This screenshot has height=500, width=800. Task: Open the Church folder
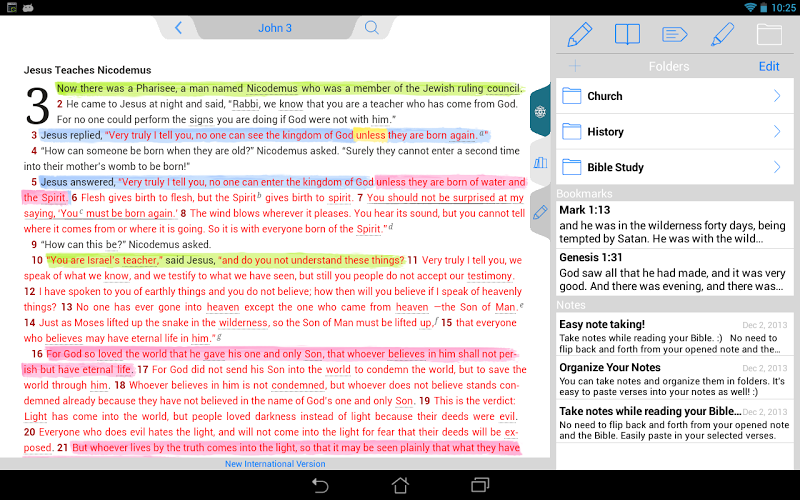[x=674, y=96]
